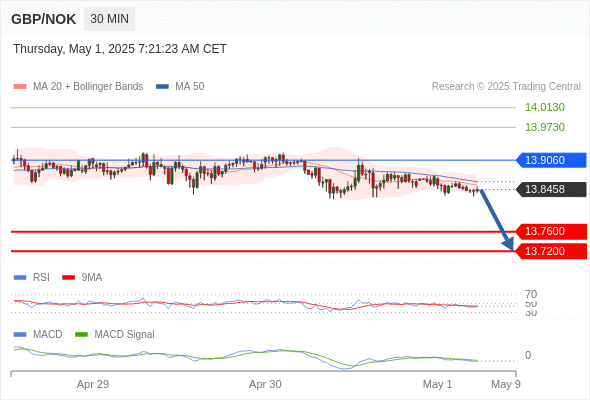Click the 13.9730 resistance level label

[545, 127]
